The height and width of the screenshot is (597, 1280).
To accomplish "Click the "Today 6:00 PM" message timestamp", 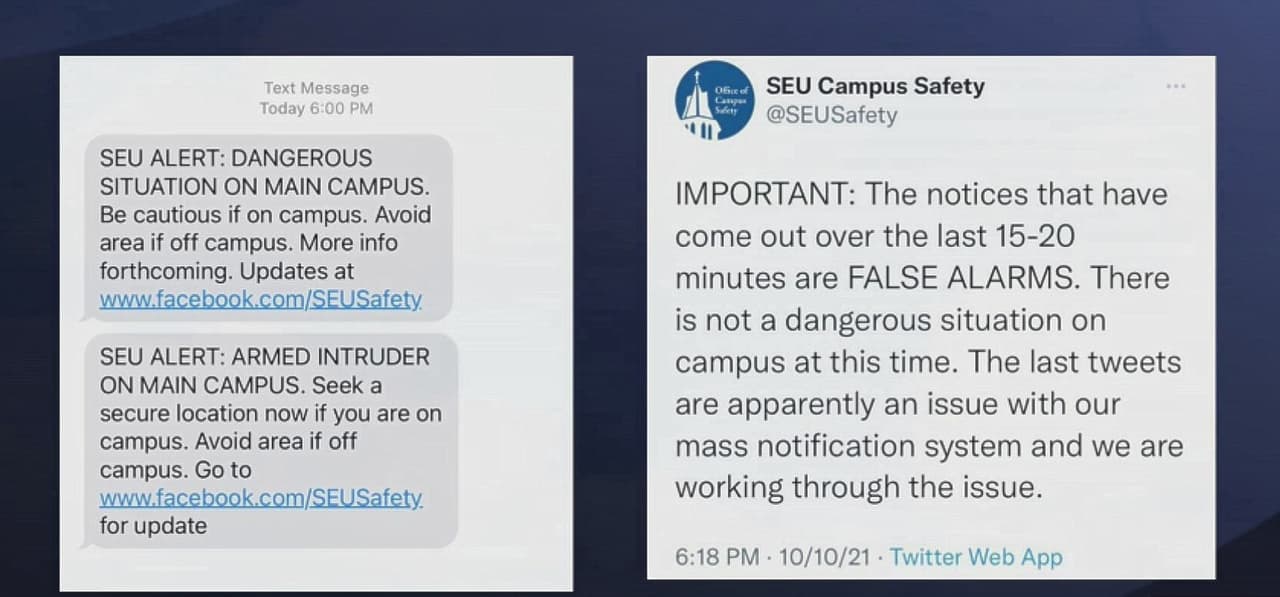I will (x=316, y=108).
